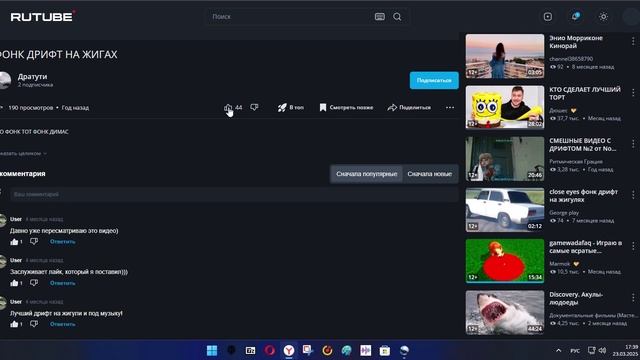Click the Подписаться button
640x360 pixels.
[x=434, y=80]
